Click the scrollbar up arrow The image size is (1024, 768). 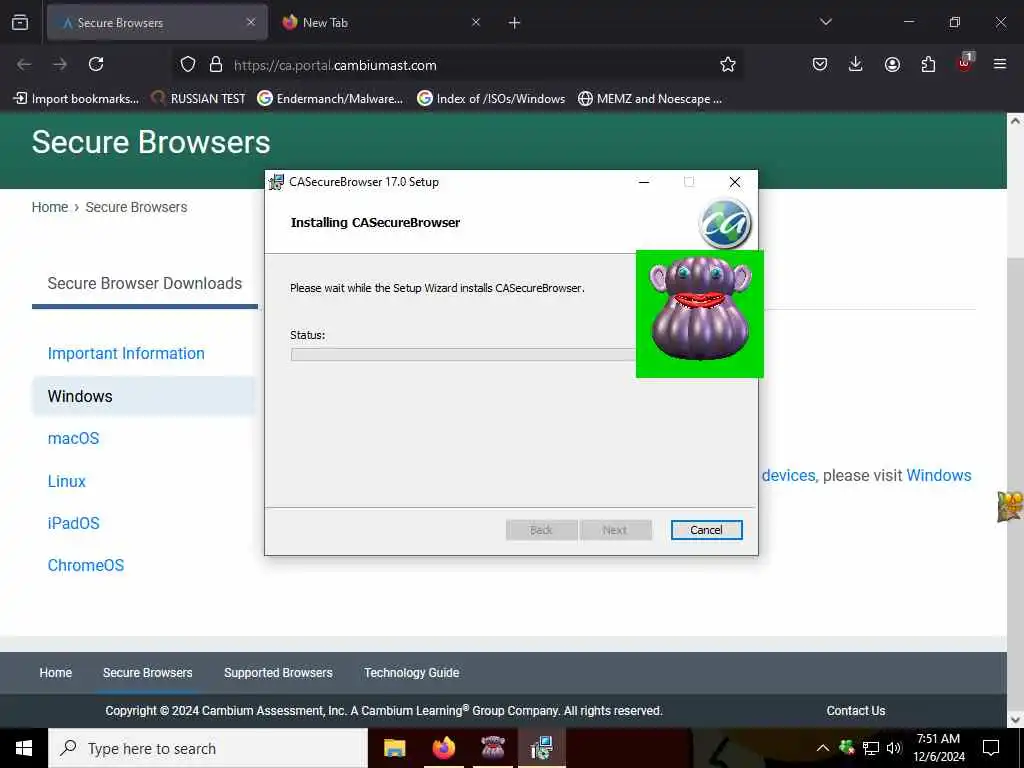point(1015,120)
